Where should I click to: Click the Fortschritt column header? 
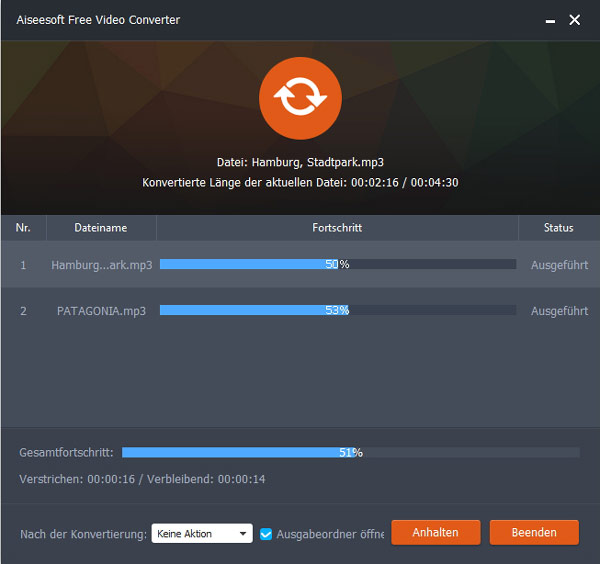[x=337, y=228]
